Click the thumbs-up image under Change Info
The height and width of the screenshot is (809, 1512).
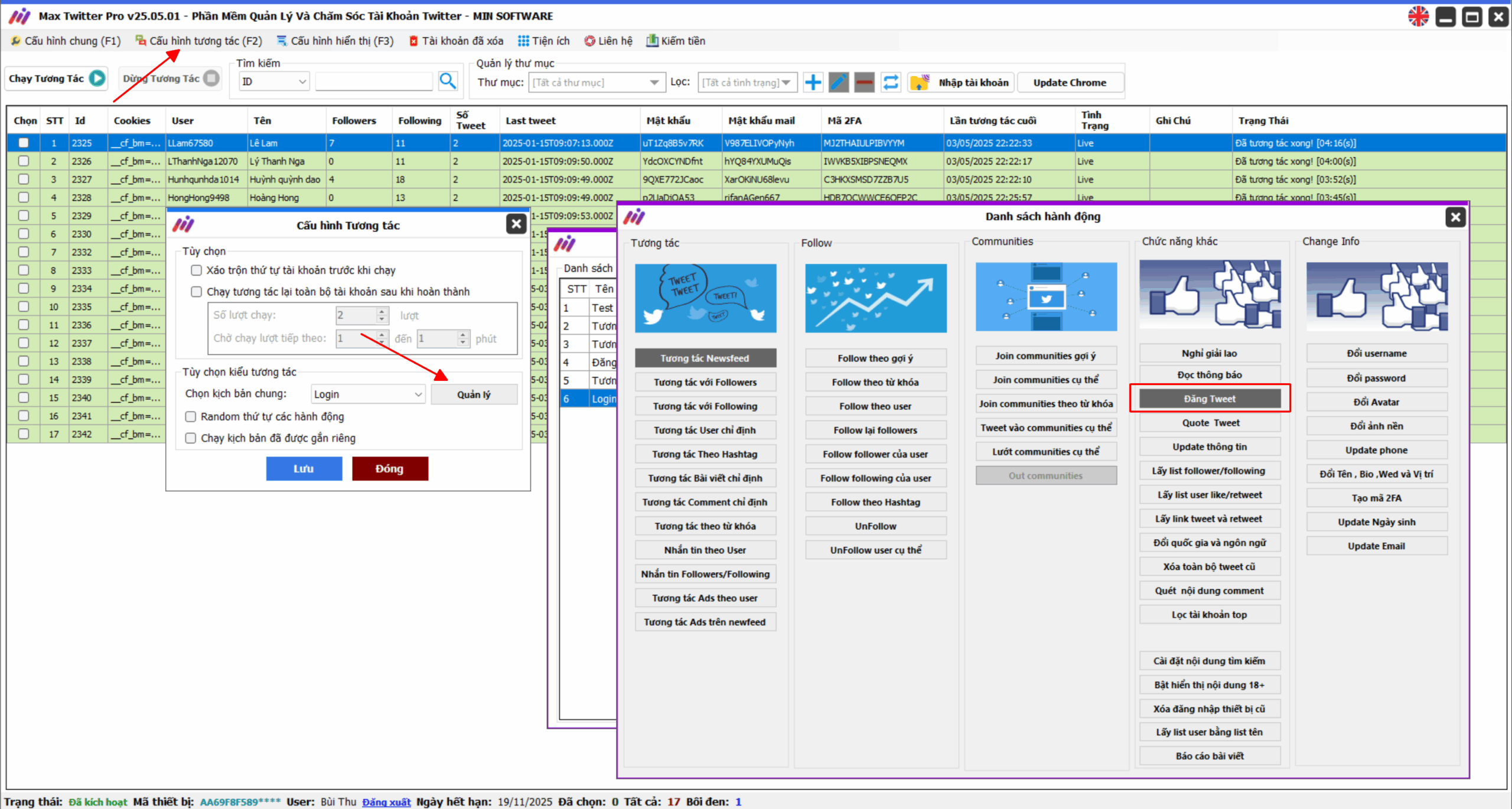1377,296
